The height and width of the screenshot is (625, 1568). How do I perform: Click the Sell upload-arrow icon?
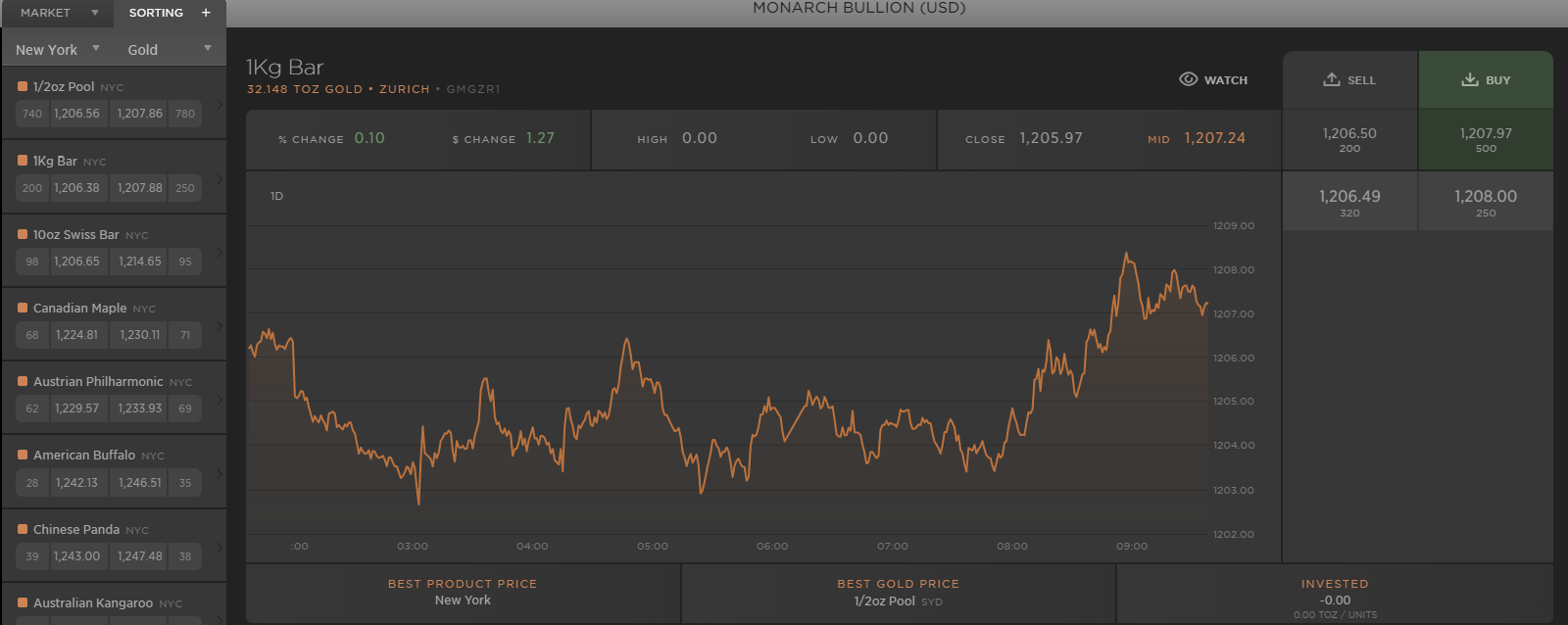tap(1331, 79)
